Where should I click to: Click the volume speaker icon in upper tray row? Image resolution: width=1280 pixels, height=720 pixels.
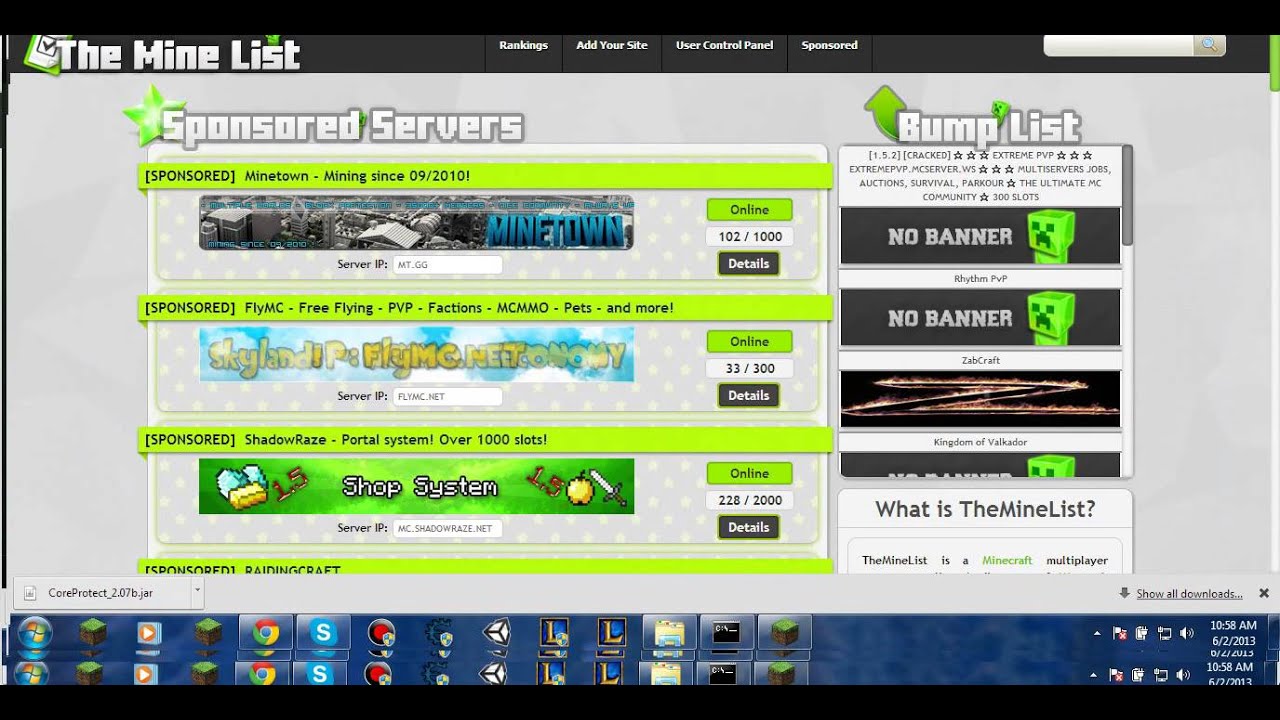coord(1187,633)
